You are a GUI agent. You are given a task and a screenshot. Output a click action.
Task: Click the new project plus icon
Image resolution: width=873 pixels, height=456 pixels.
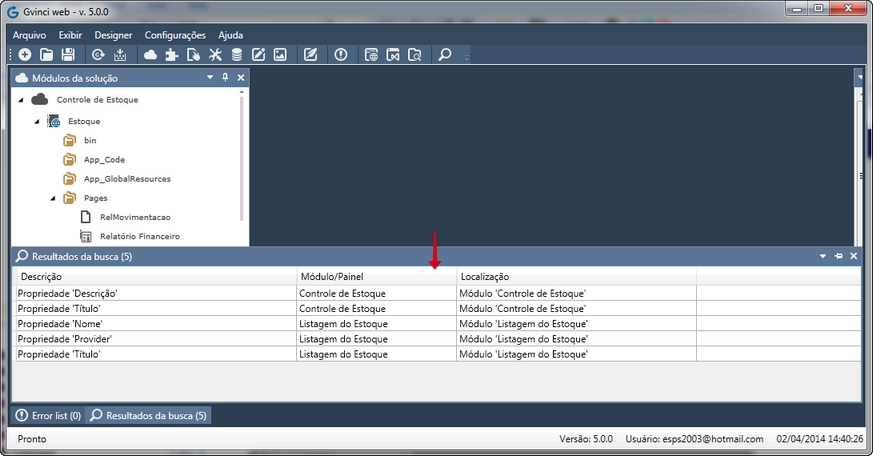24,55
